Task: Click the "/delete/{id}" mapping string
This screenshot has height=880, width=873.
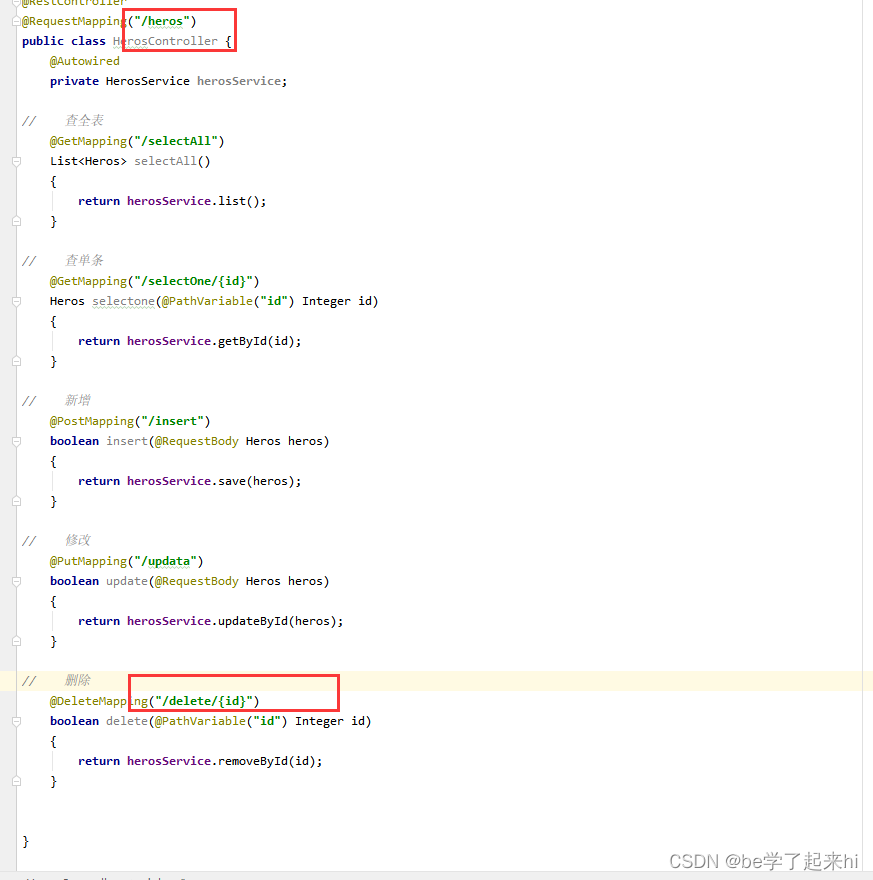Action: click(204, 701)
